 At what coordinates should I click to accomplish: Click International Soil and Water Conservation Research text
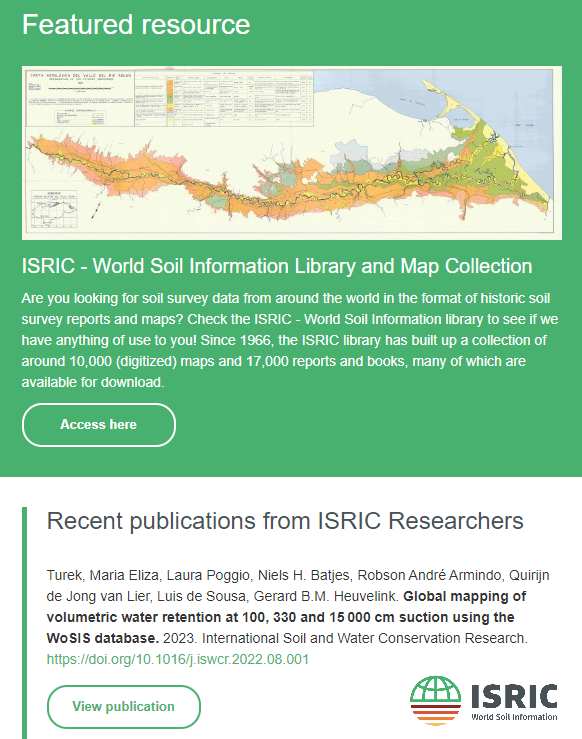365,638
